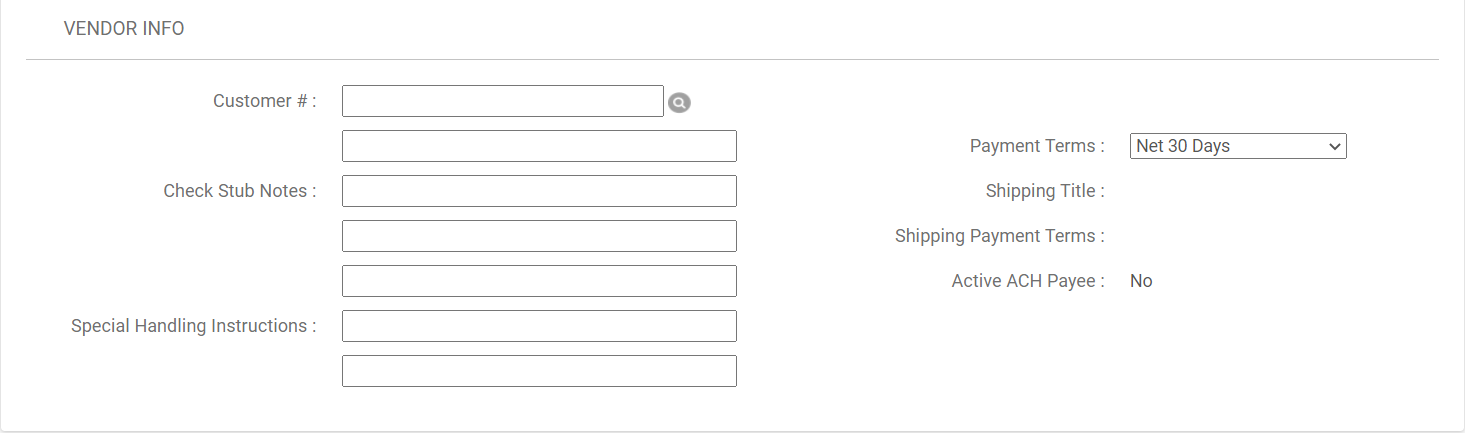Click the VENDOR INFO section heading

tap(124, 29)
